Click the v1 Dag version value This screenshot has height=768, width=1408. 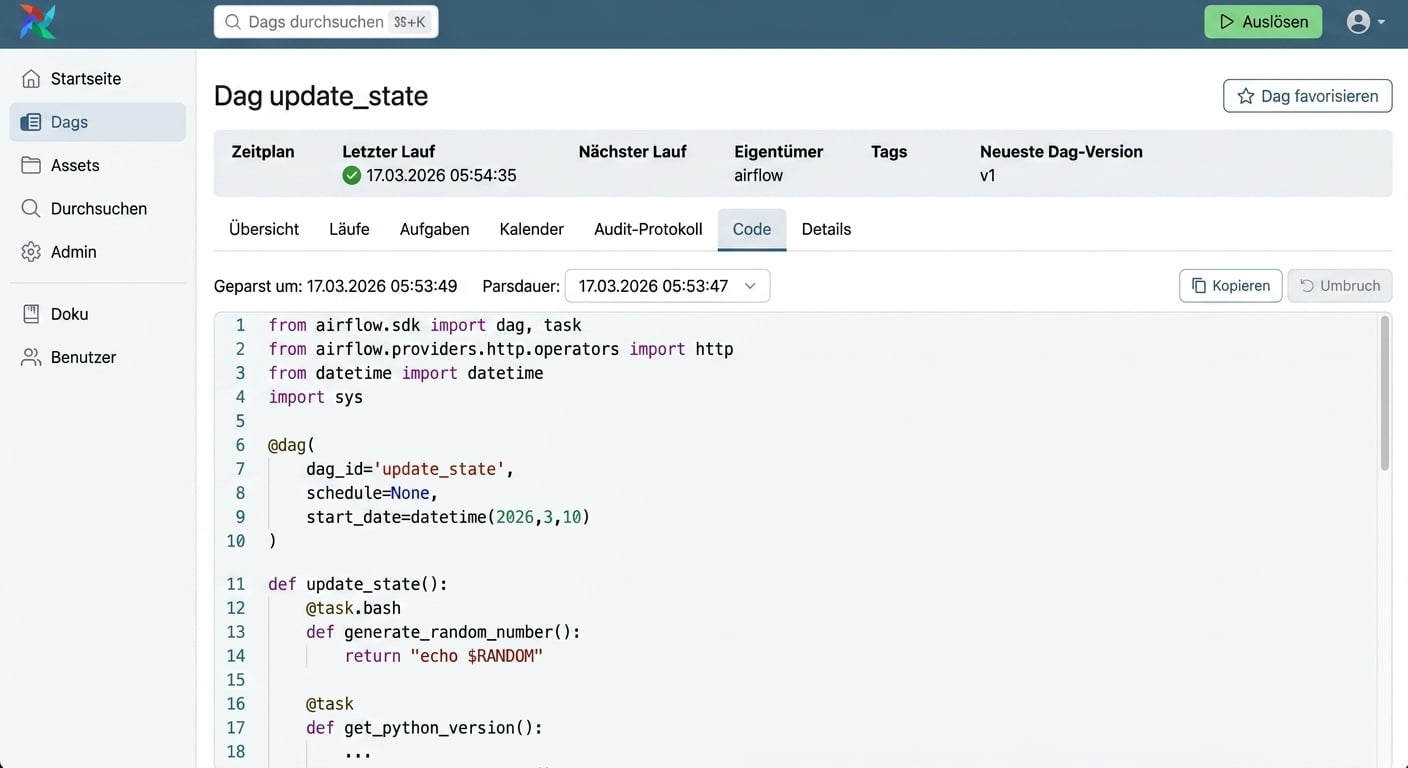(988, 175)
